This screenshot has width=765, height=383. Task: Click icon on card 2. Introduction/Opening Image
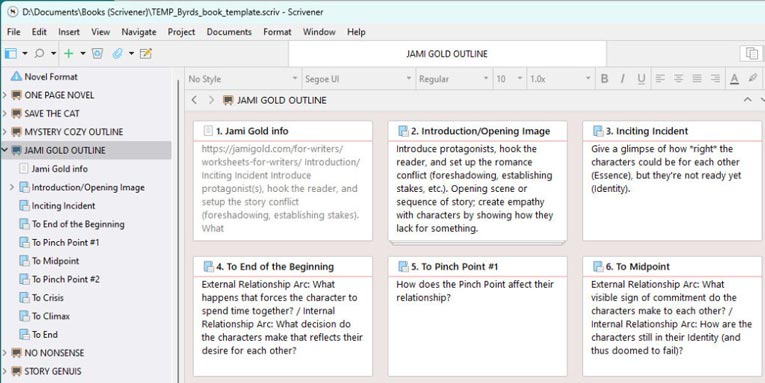[x=403, y=131]
